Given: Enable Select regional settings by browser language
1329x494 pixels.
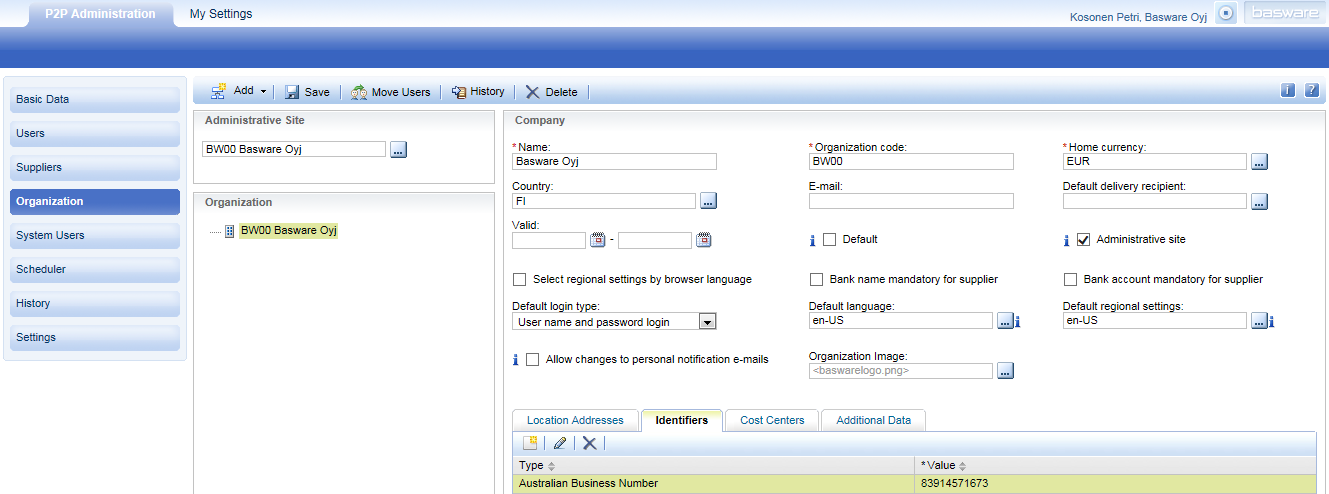Looking at the screenshot, I should click(x=519, y=279).
